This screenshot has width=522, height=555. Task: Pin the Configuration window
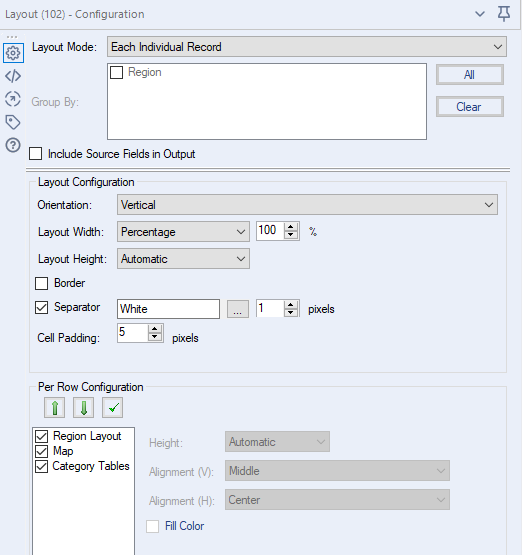[504, 14]
